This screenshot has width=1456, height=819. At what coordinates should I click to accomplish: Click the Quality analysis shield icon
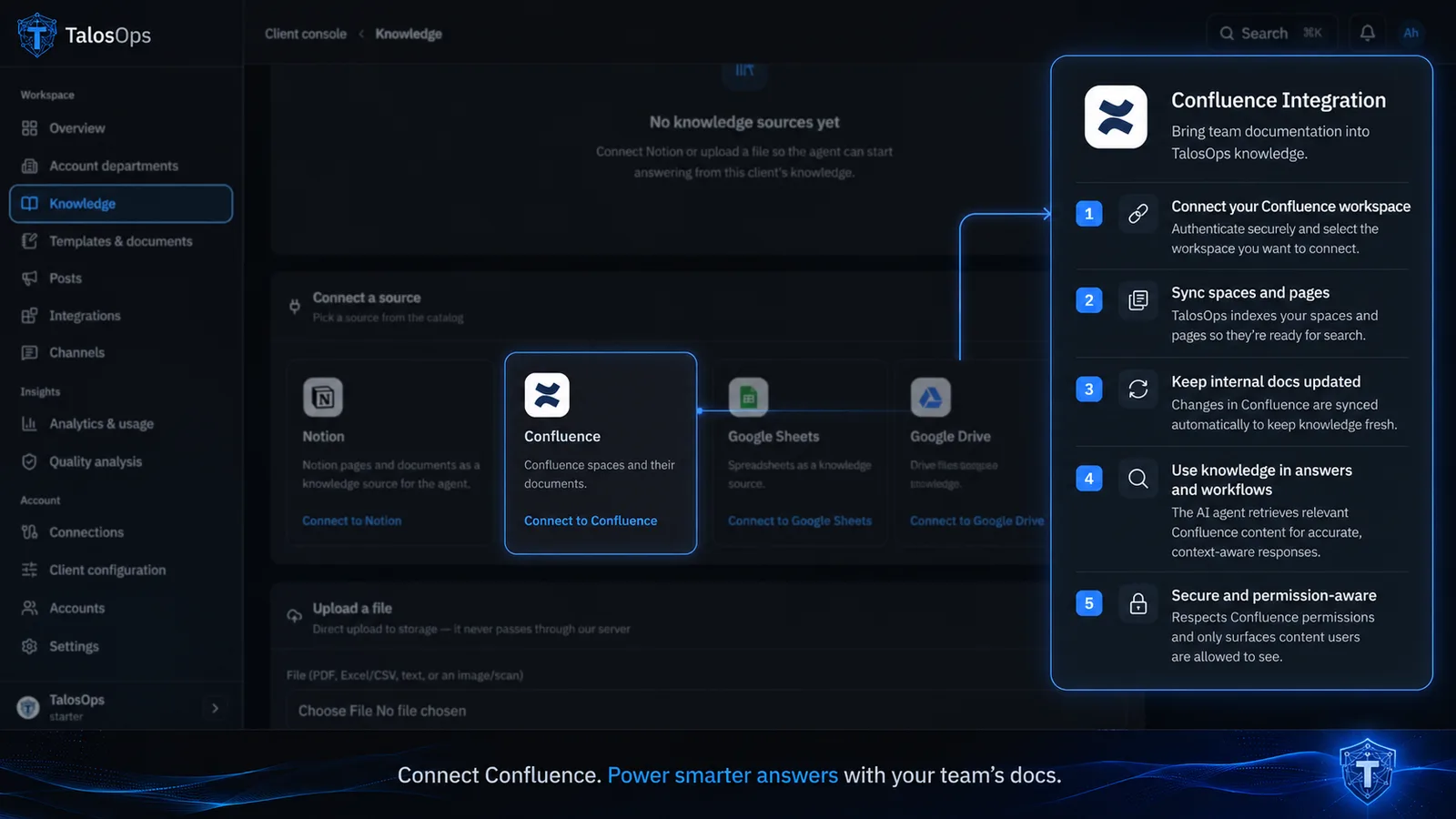(x=30, y=462)
